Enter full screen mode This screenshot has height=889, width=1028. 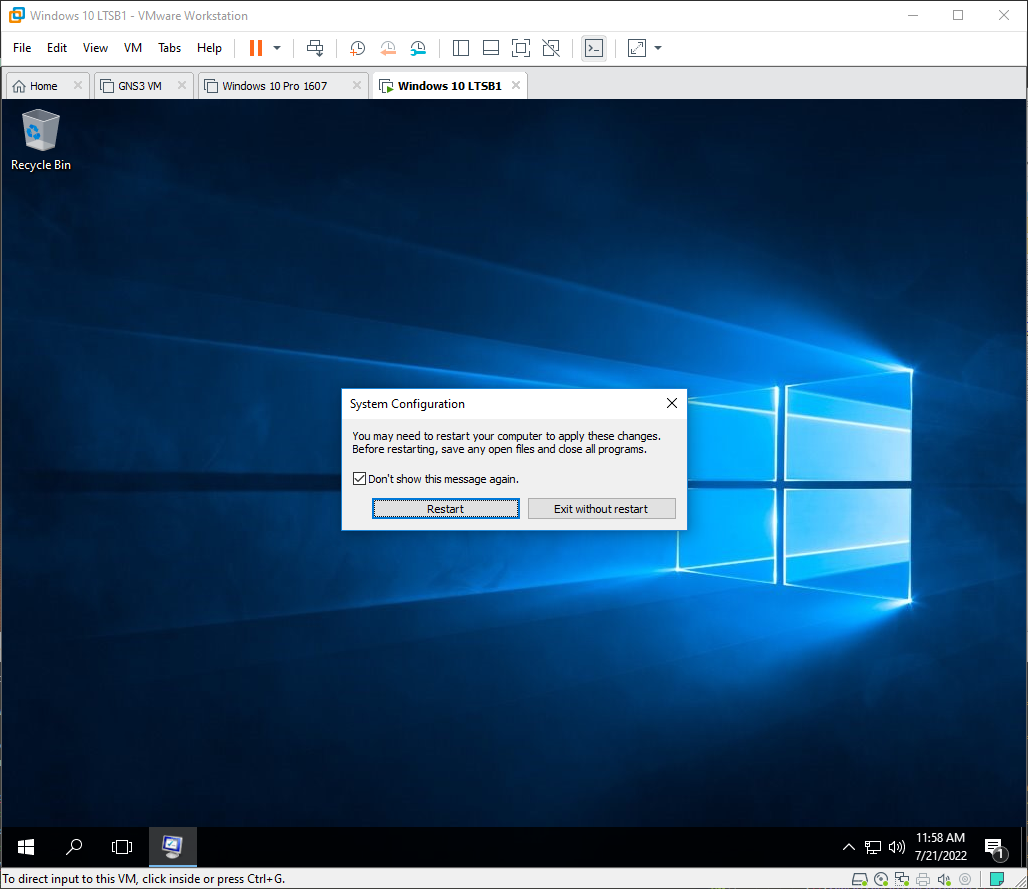[x=521, y=48]
